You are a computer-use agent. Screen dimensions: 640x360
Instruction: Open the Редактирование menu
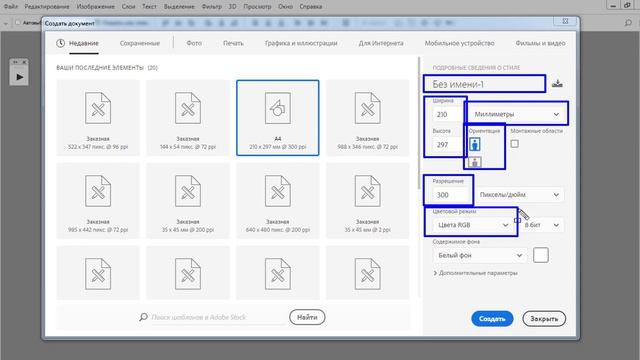coord(47,7)
